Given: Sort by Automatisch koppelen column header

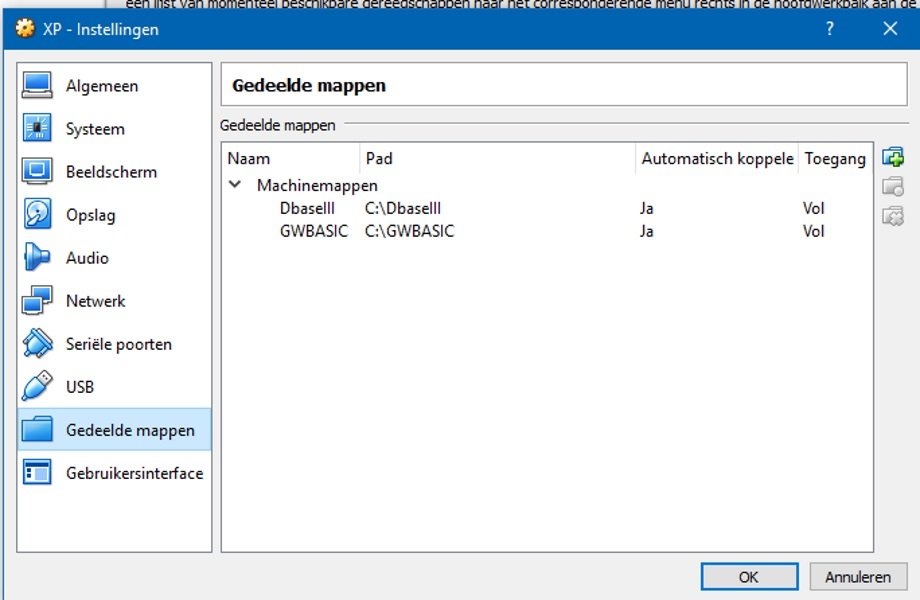Looking at the screenshot, I should tap(717, 158).
